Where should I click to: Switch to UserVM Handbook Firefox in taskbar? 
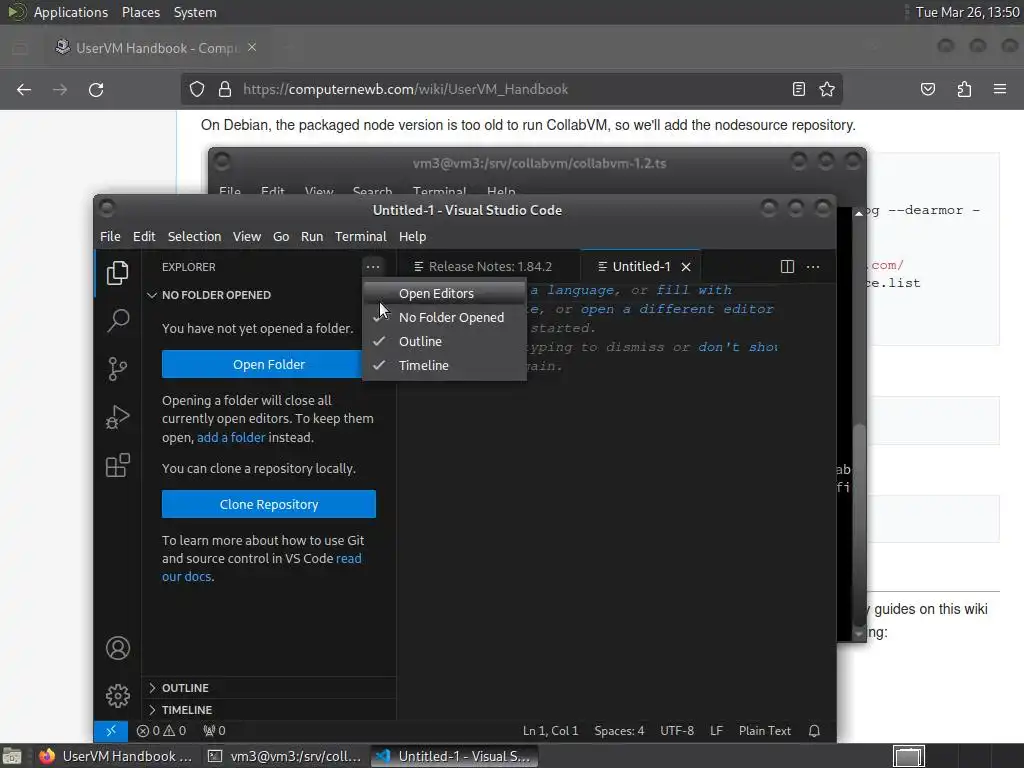116,756
